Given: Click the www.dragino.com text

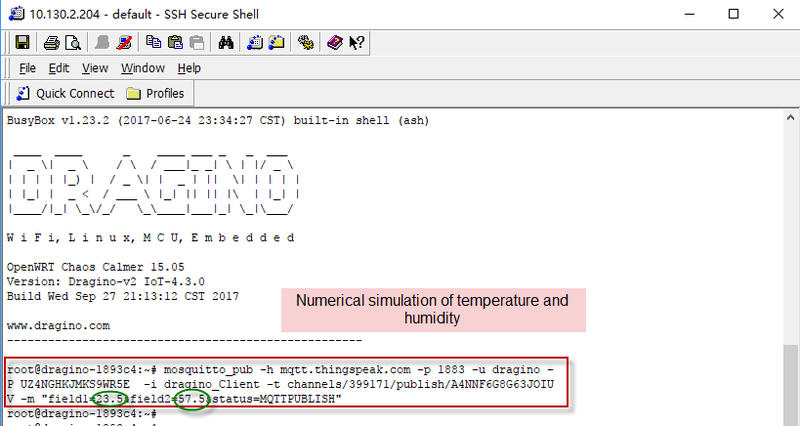Looking at the screenshot, I should coord(58,325).
